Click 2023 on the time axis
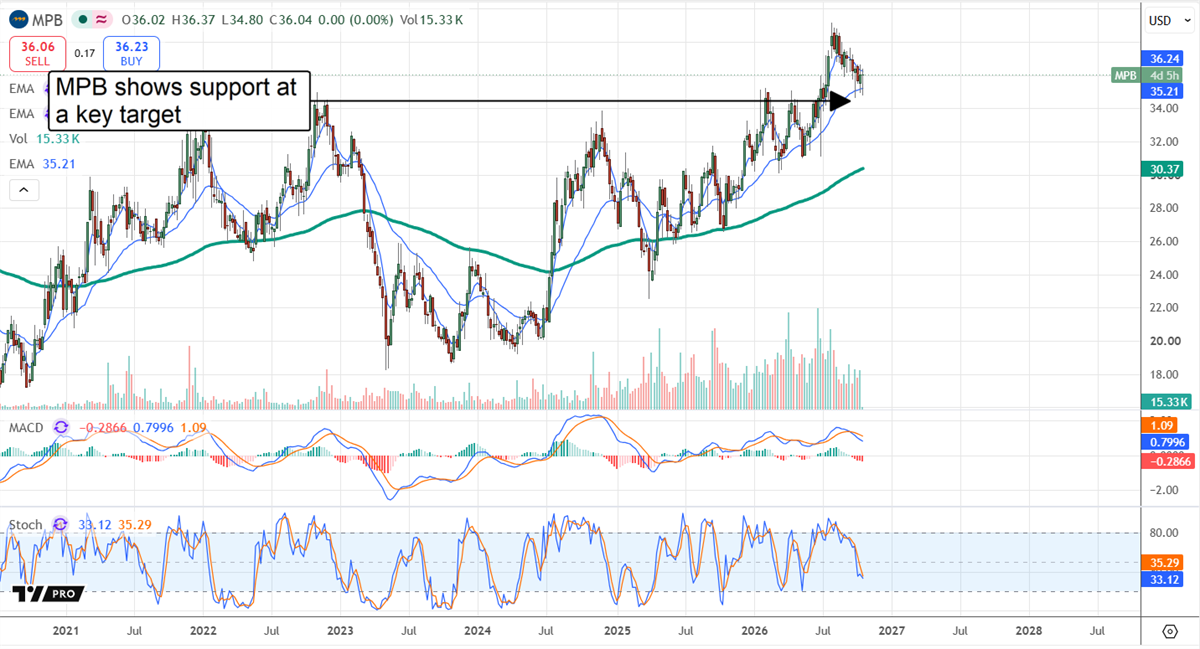This screenshot has width=1200, height=649. point(340,631)
